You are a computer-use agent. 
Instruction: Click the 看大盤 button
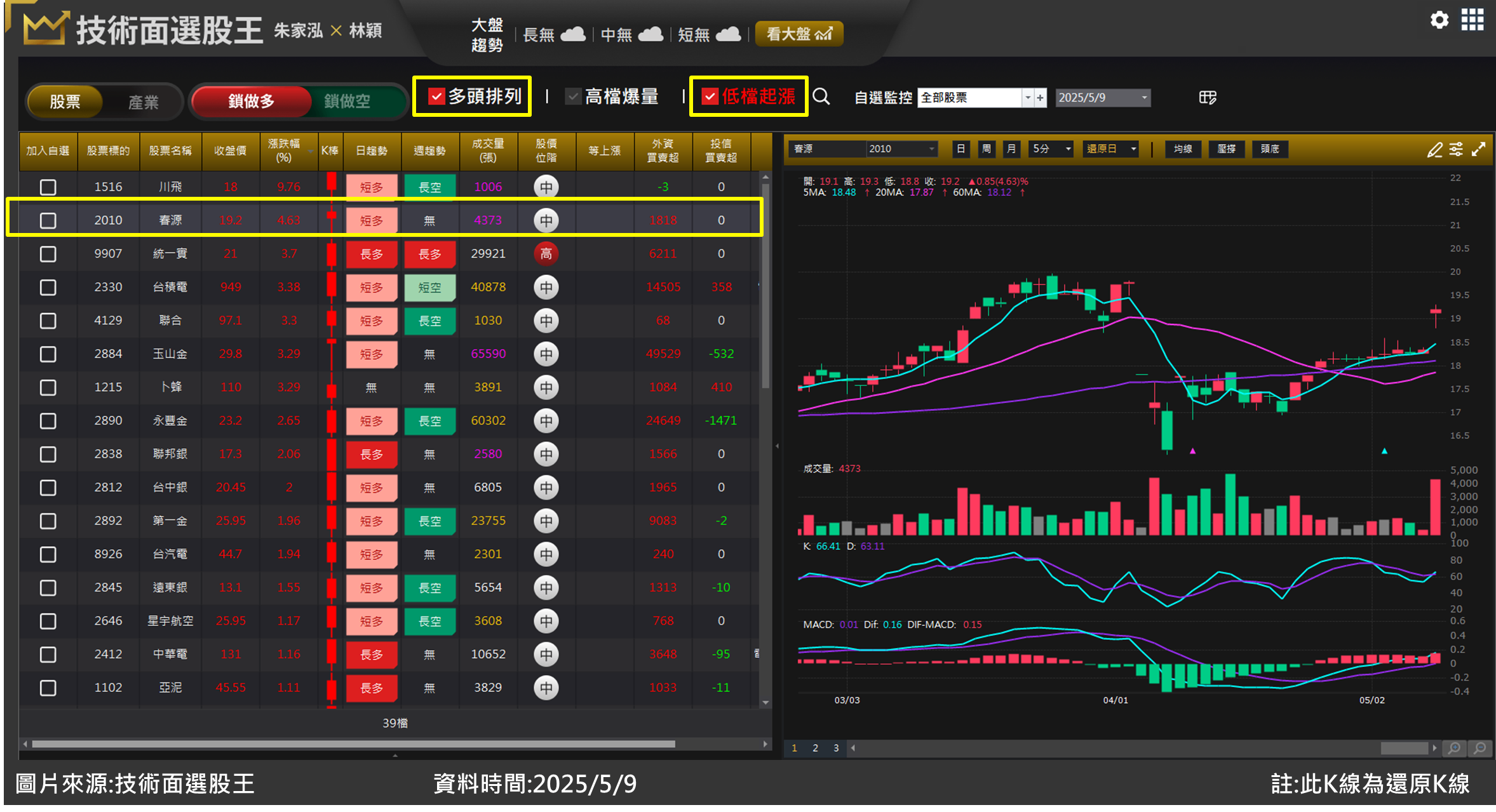[799, 34]
